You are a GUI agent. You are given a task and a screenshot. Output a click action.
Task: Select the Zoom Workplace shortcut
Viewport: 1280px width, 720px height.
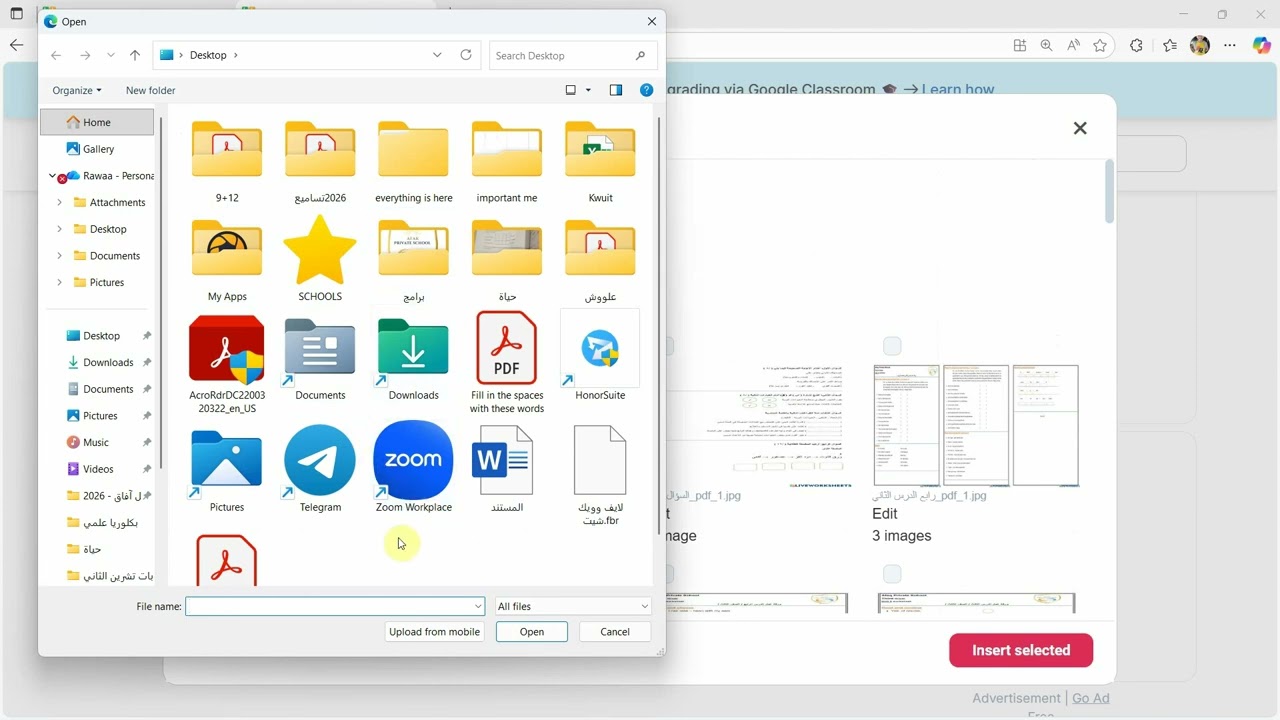click(413, 466)
